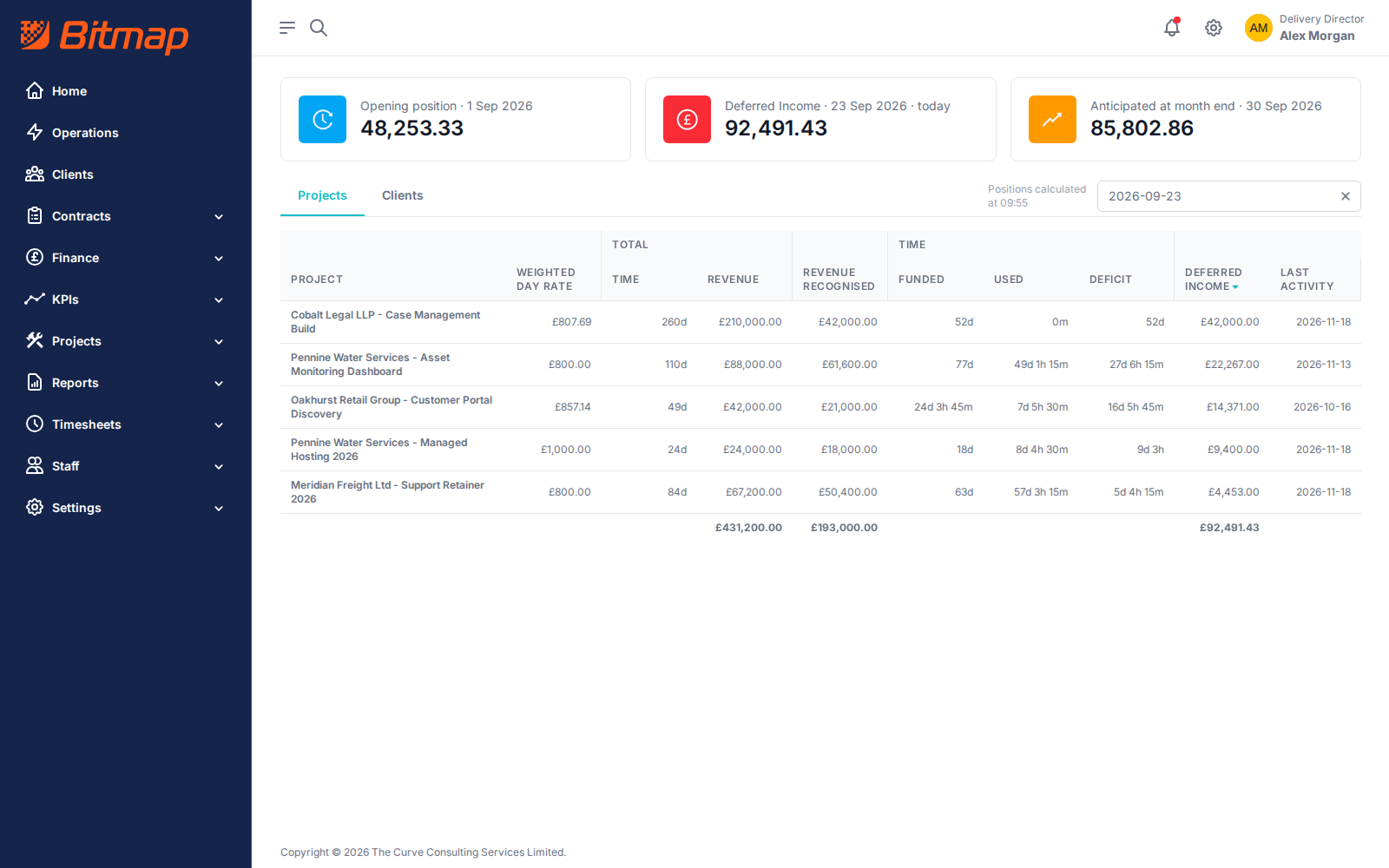Click the Home house icon
The image size is (1389, 868).
35,90
